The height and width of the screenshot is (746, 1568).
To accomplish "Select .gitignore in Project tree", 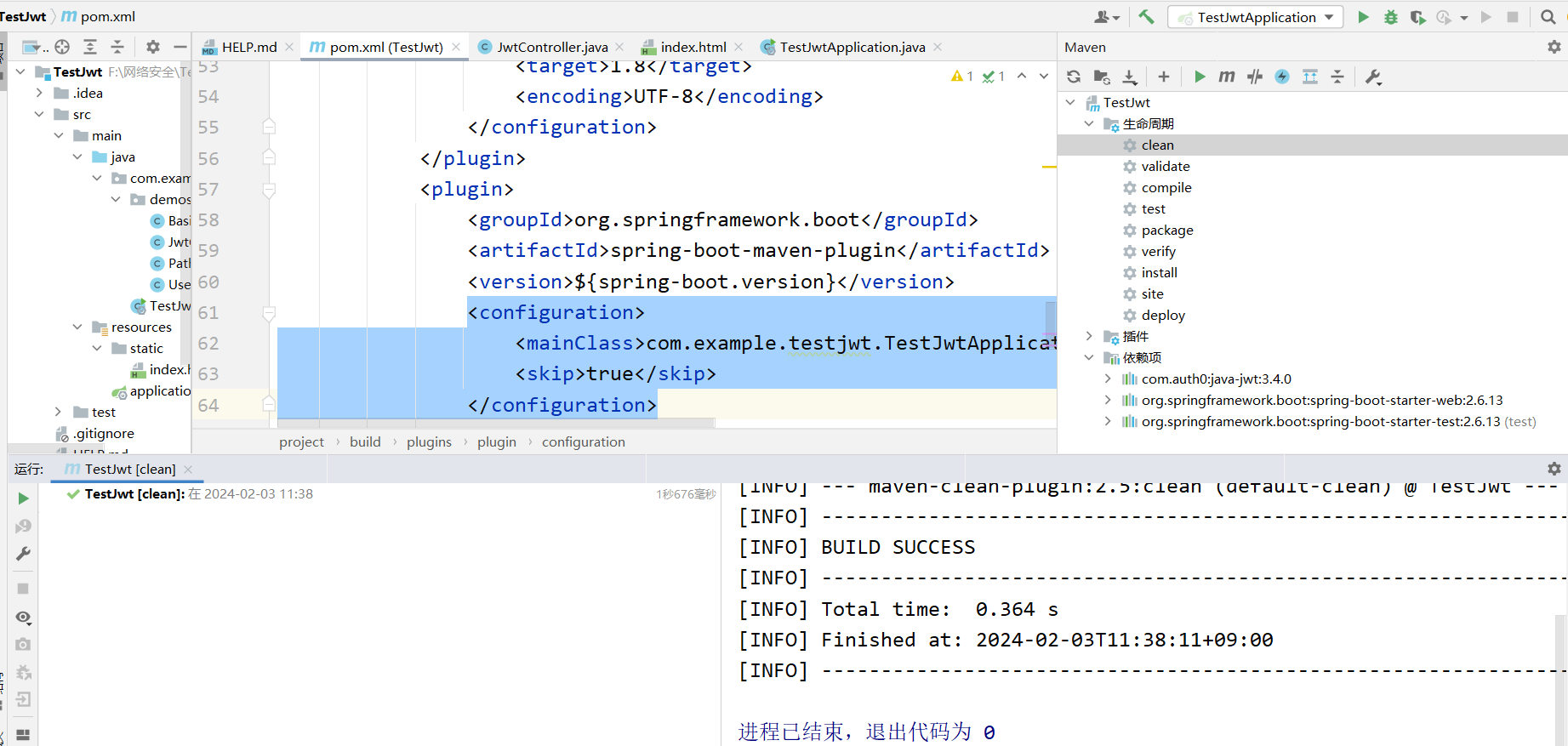I will tap(103, 434).
